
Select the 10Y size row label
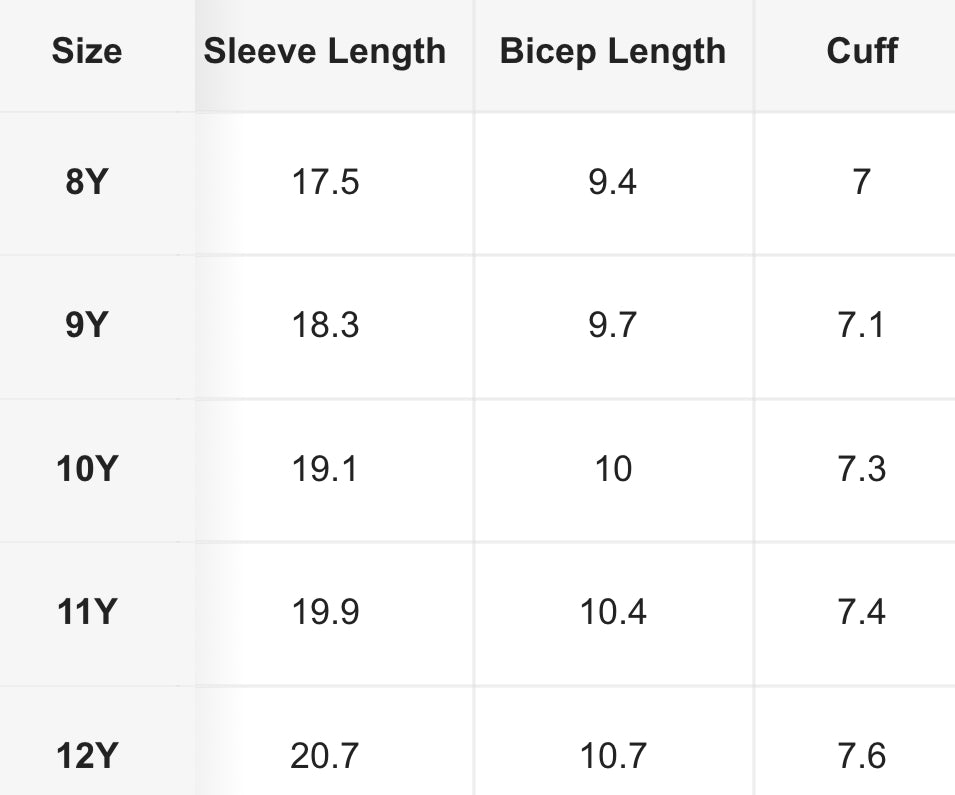pos(87,469)
